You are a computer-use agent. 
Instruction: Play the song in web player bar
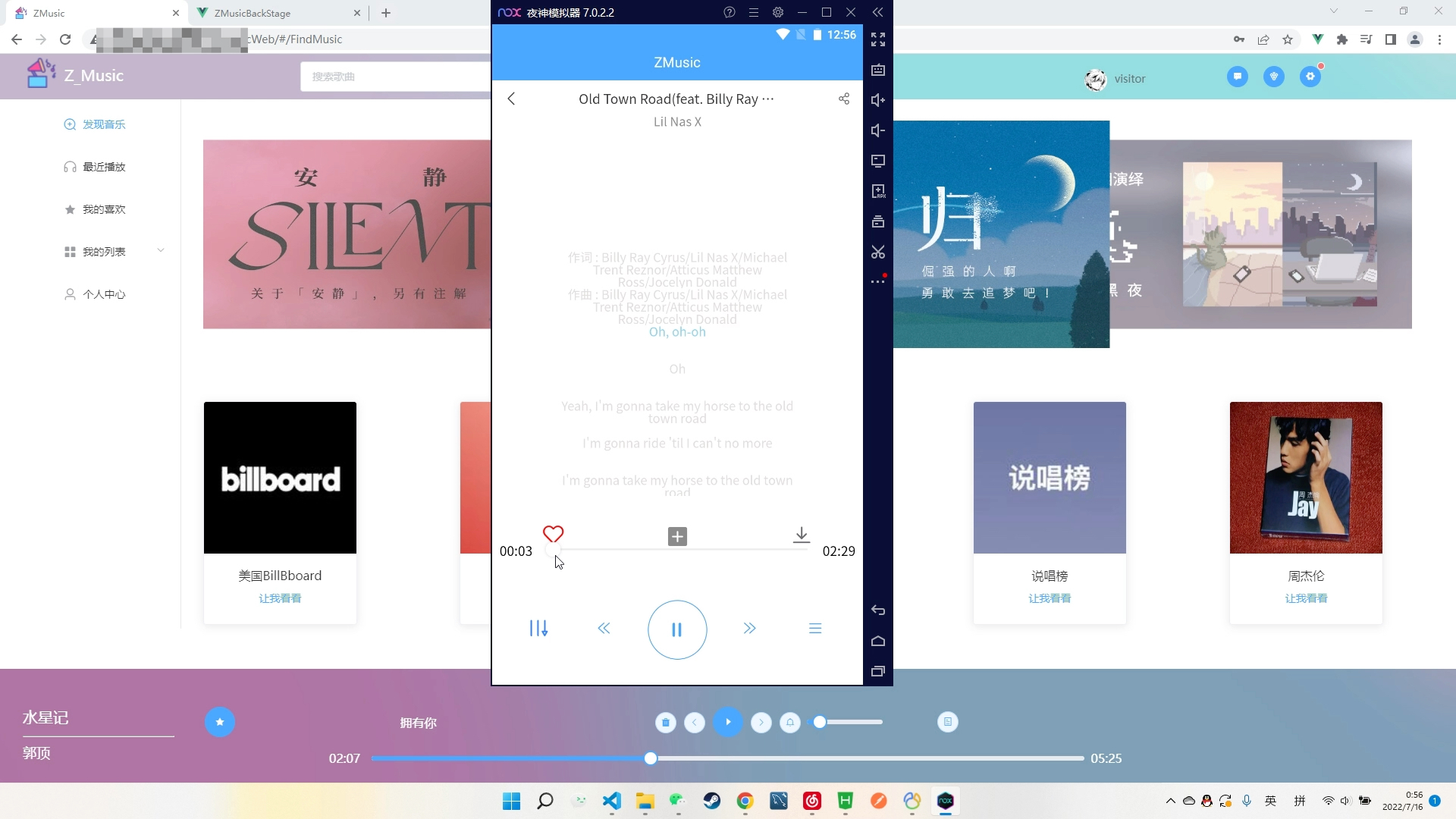(728, 722)
